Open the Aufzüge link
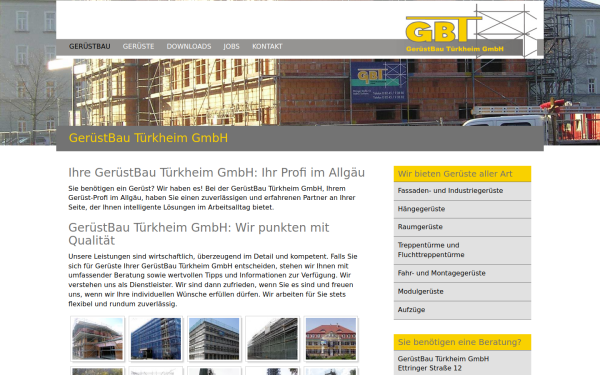Viewport: 600px width, 375px height. point(462,310)
